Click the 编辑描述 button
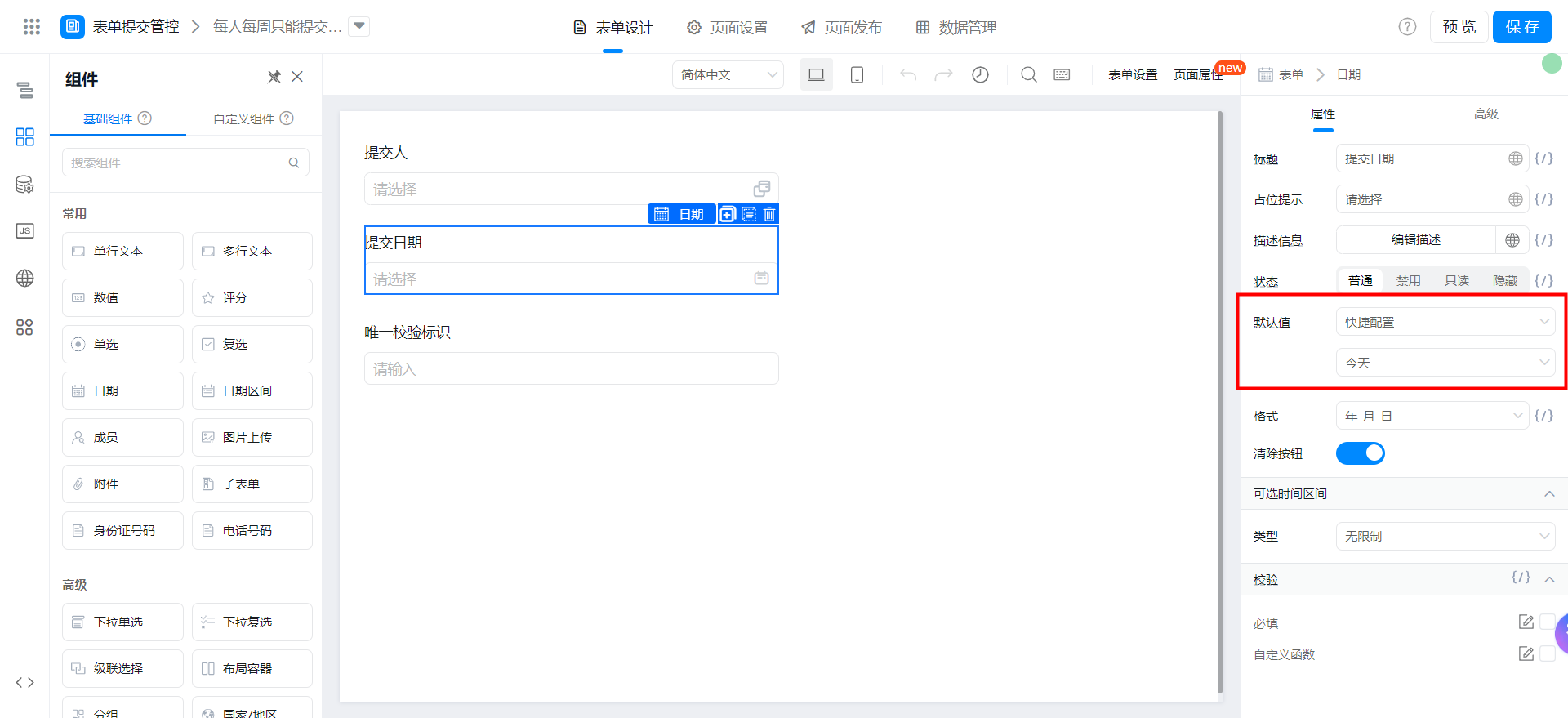 tap(1415, 239)
